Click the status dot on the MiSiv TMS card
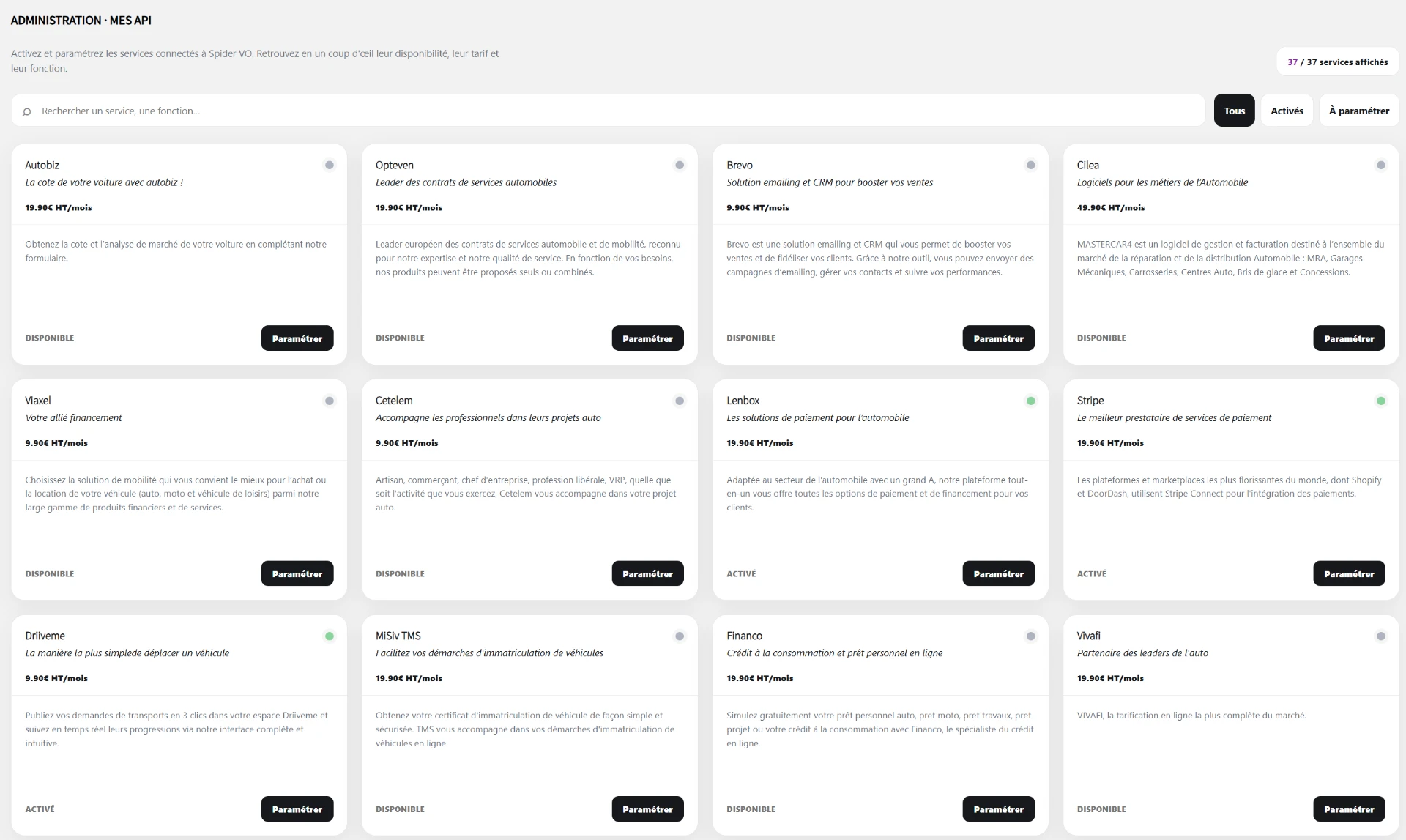The height and width of the screenshot is (840, 1406). coord(680,636)
